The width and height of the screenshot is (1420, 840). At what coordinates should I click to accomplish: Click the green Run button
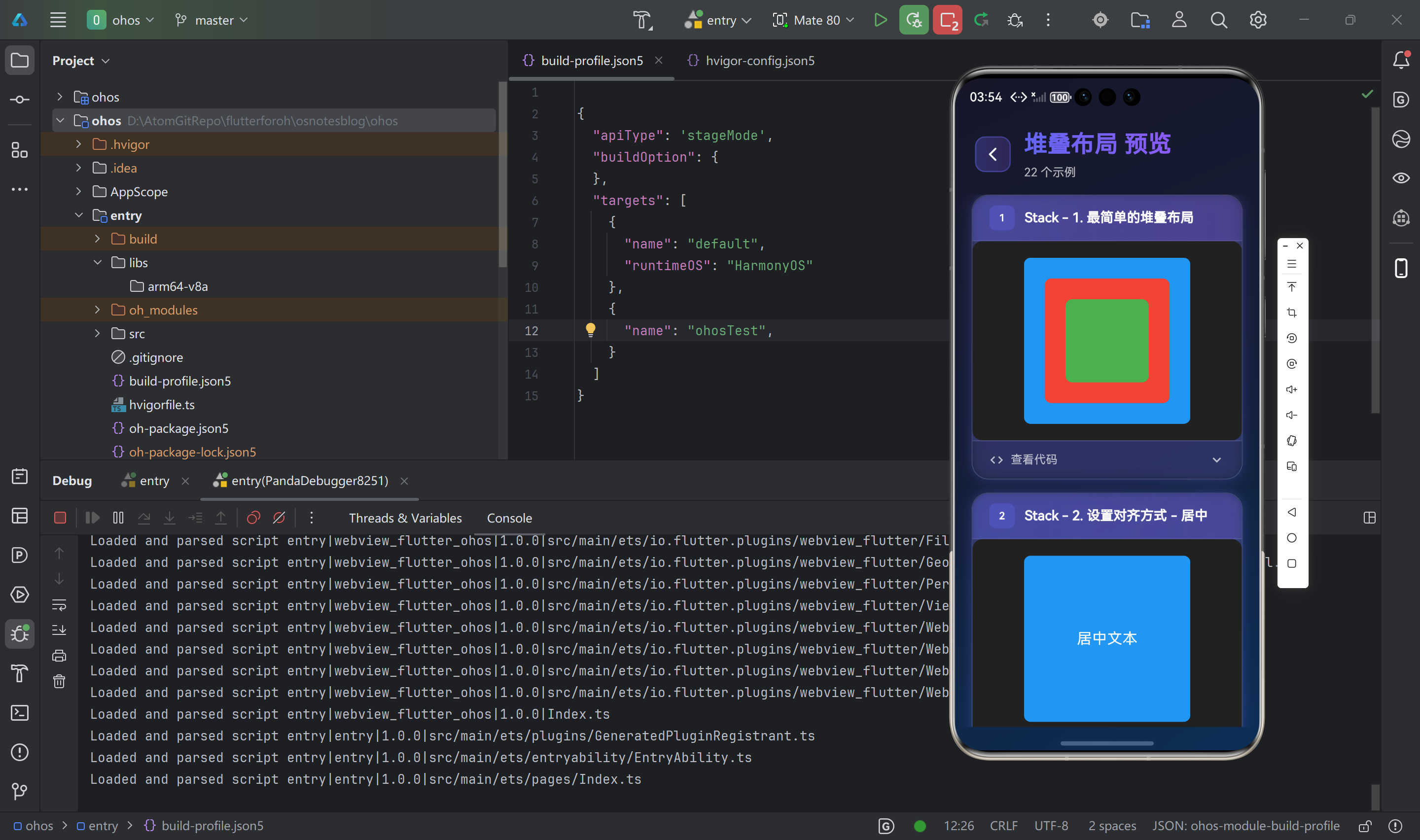pos(880,20)
